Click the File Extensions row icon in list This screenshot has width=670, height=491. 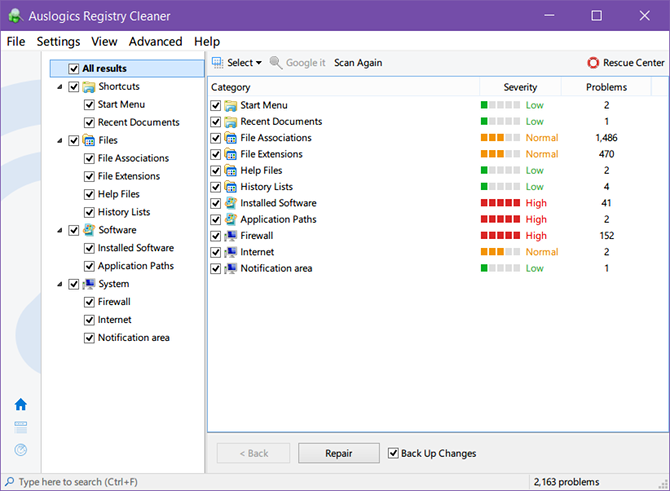(231, 154)
